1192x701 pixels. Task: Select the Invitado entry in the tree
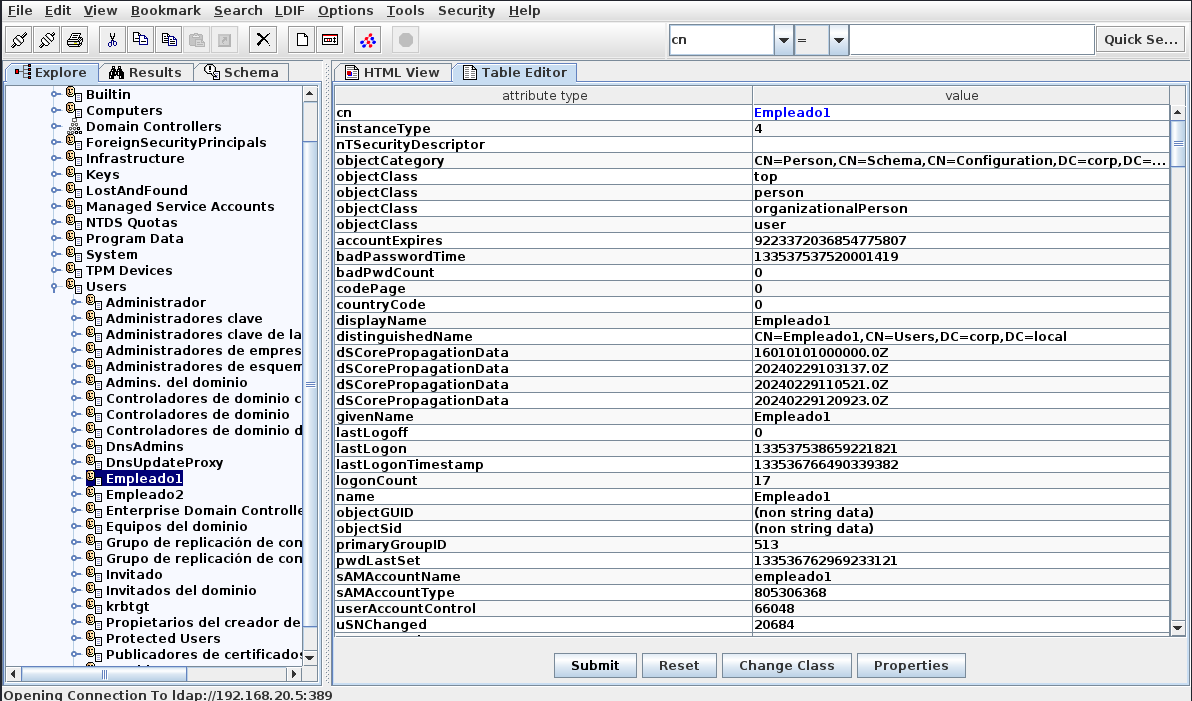[134, 574]
